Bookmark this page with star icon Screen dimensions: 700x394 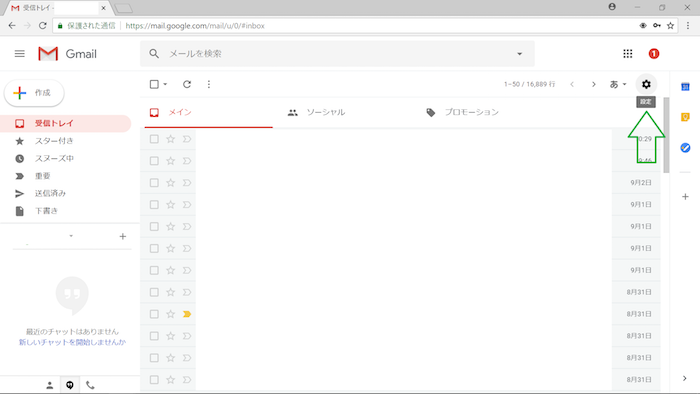pyautogui.click(x=670, y=25)
